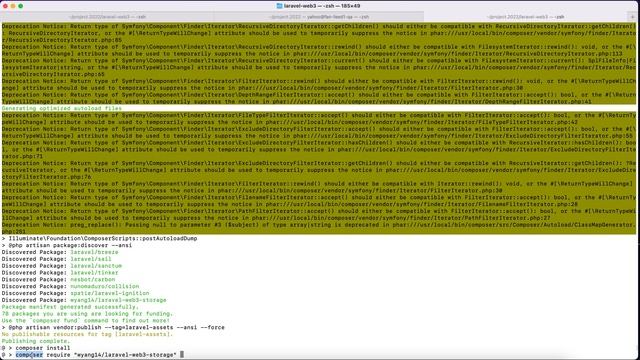Click 'wyang14/laravel-web3-storage' in Discovered Package line
This screenshot has height=360, width=640.
point(118,300)
